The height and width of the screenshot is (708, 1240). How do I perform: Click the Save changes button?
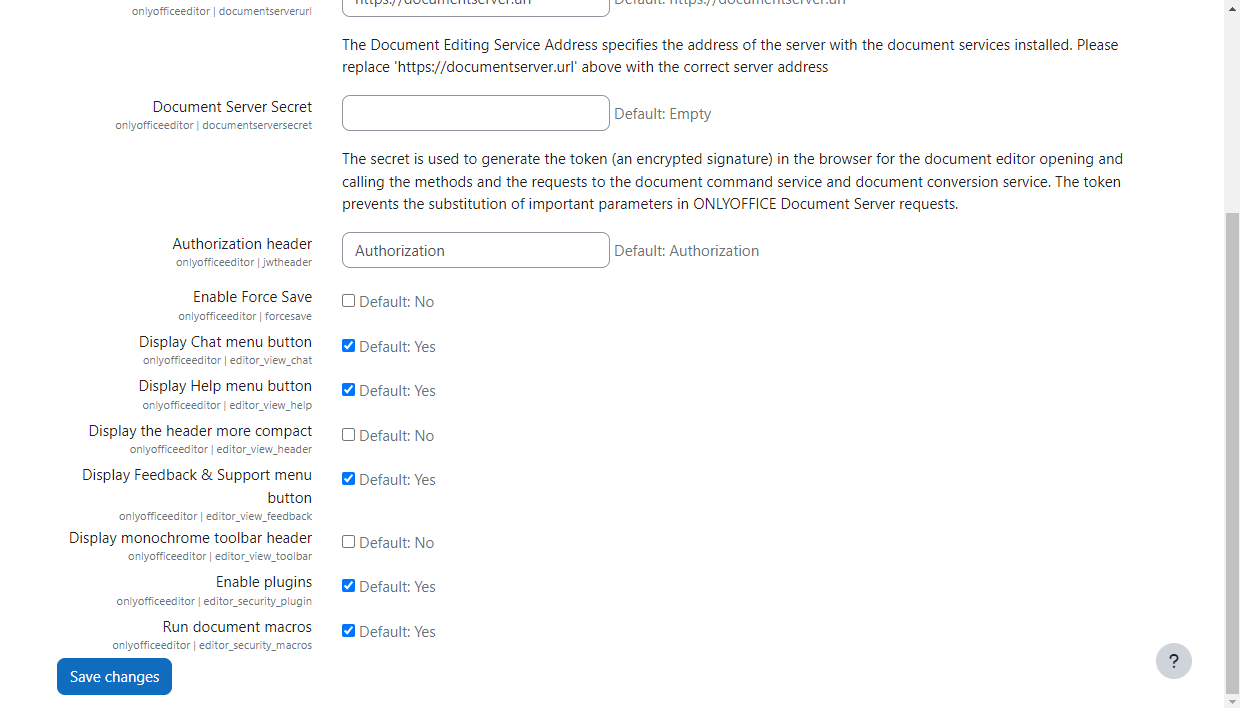pyautogui.click(x=114, y=676)
